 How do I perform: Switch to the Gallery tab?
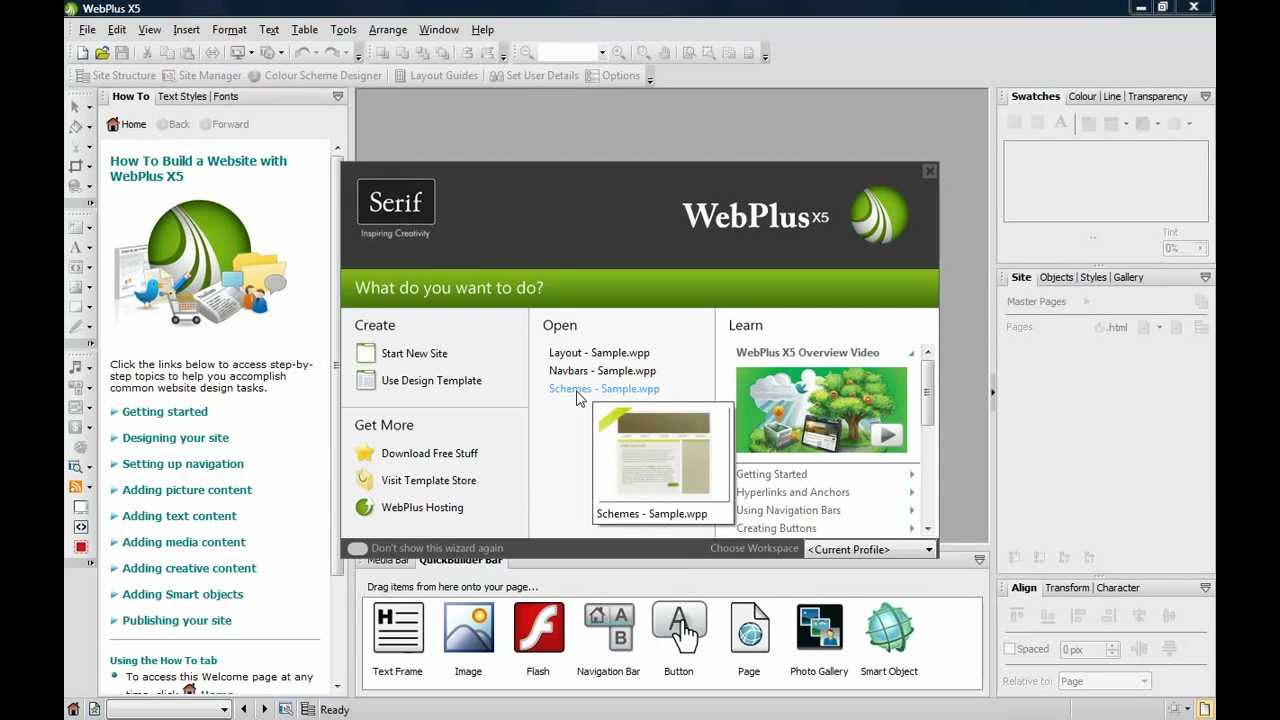(x=1128, y=278)
